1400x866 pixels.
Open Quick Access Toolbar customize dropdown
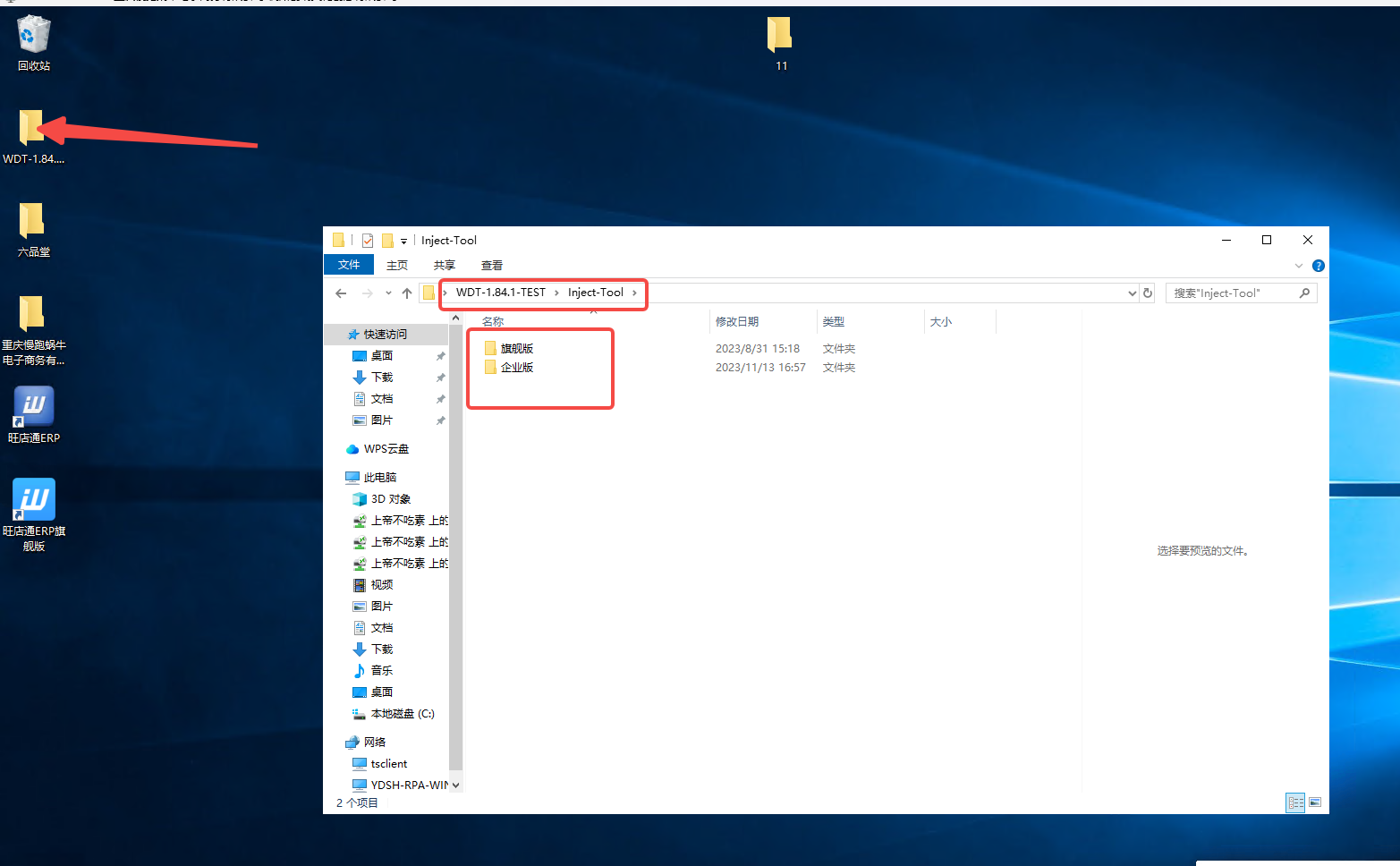click(x=403, y=241)
